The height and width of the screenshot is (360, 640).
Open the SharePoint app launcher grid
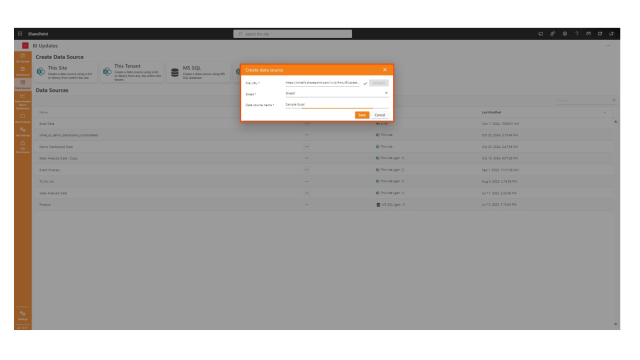20,34
